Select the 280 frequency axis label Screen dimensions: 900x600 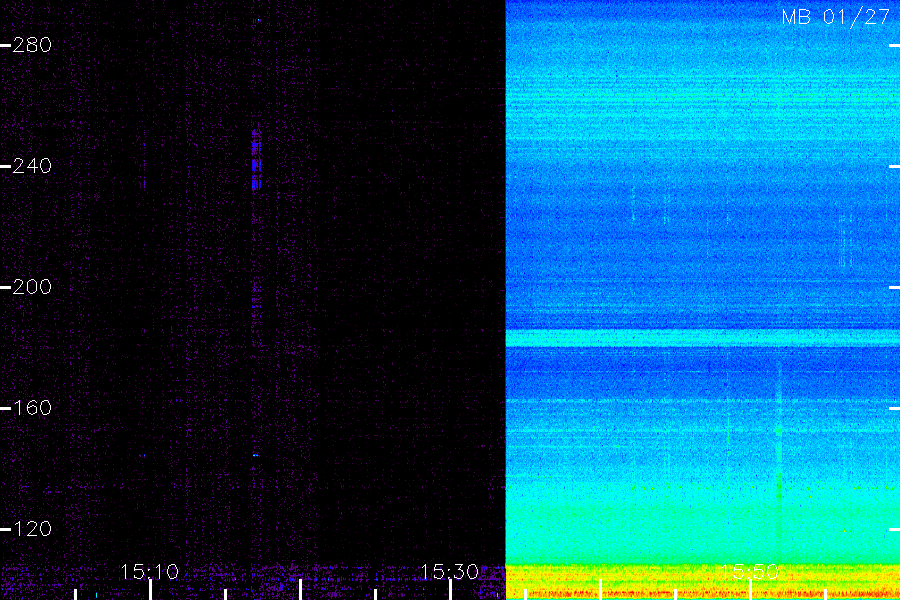coord(32,45)
